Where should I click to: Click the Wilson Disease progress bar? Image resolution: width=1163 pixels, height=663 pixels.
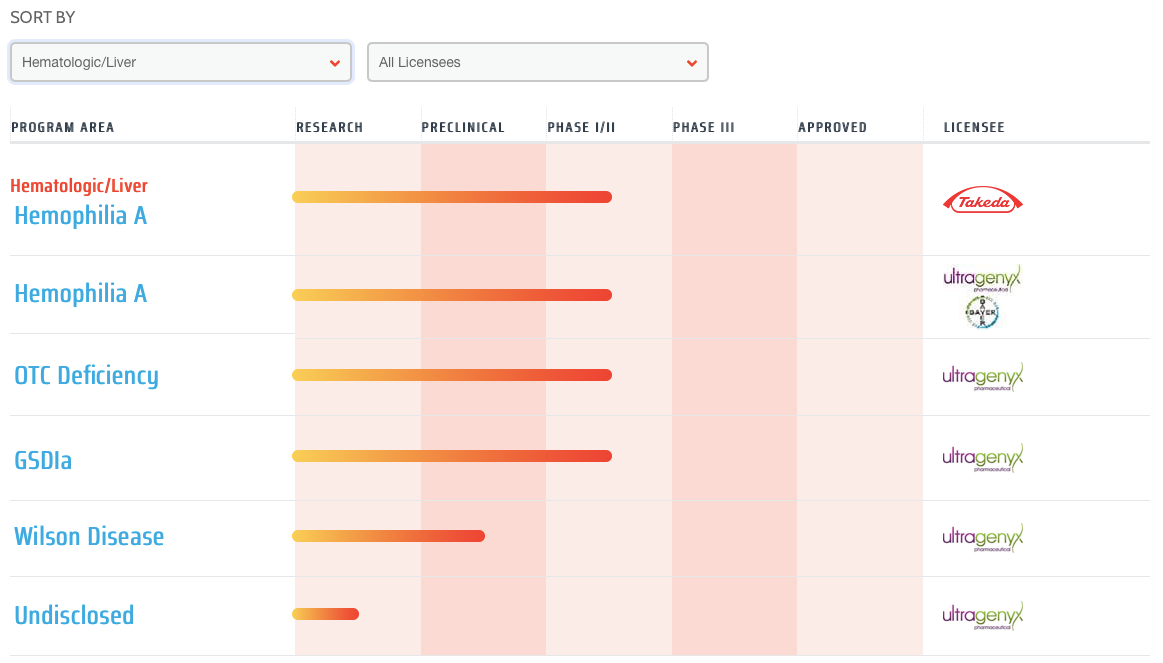(388, 536)
